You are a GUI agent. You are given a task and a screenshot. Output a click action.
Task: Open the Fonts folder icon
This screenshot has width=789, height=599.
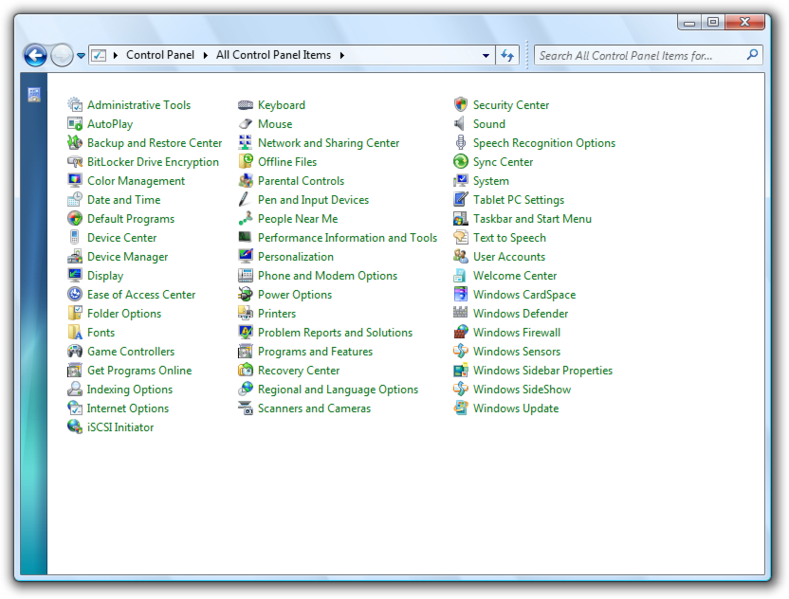(75, 333)
